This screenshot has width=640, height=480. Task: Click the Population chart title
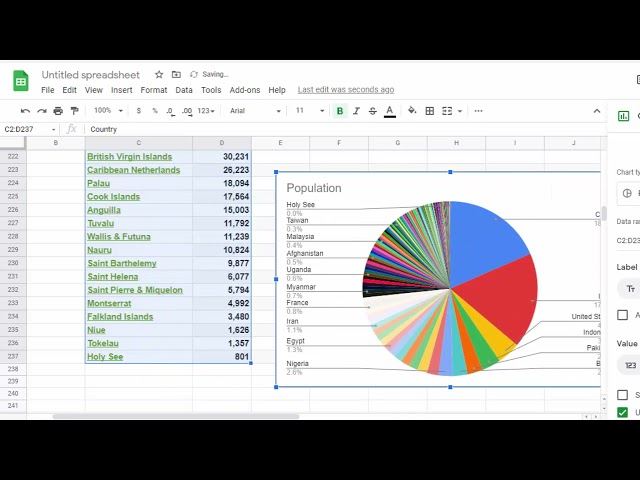314,188
